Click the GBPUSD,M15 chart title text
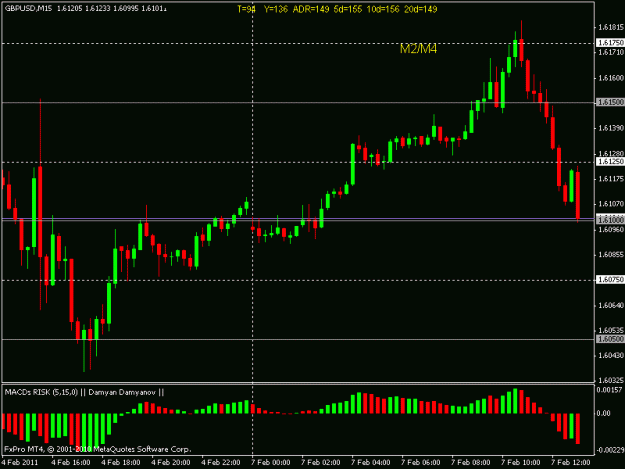Viewport: 625px width, 469px height. tap(28, 8)
